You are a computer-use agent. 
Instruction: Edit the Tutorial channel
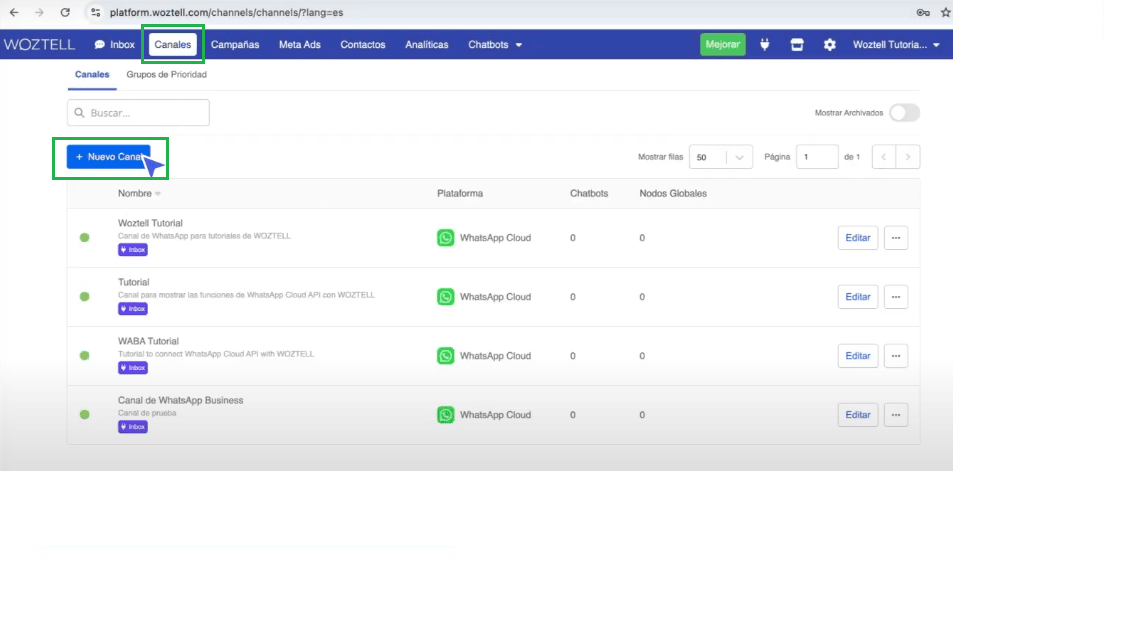pos(858,296)
